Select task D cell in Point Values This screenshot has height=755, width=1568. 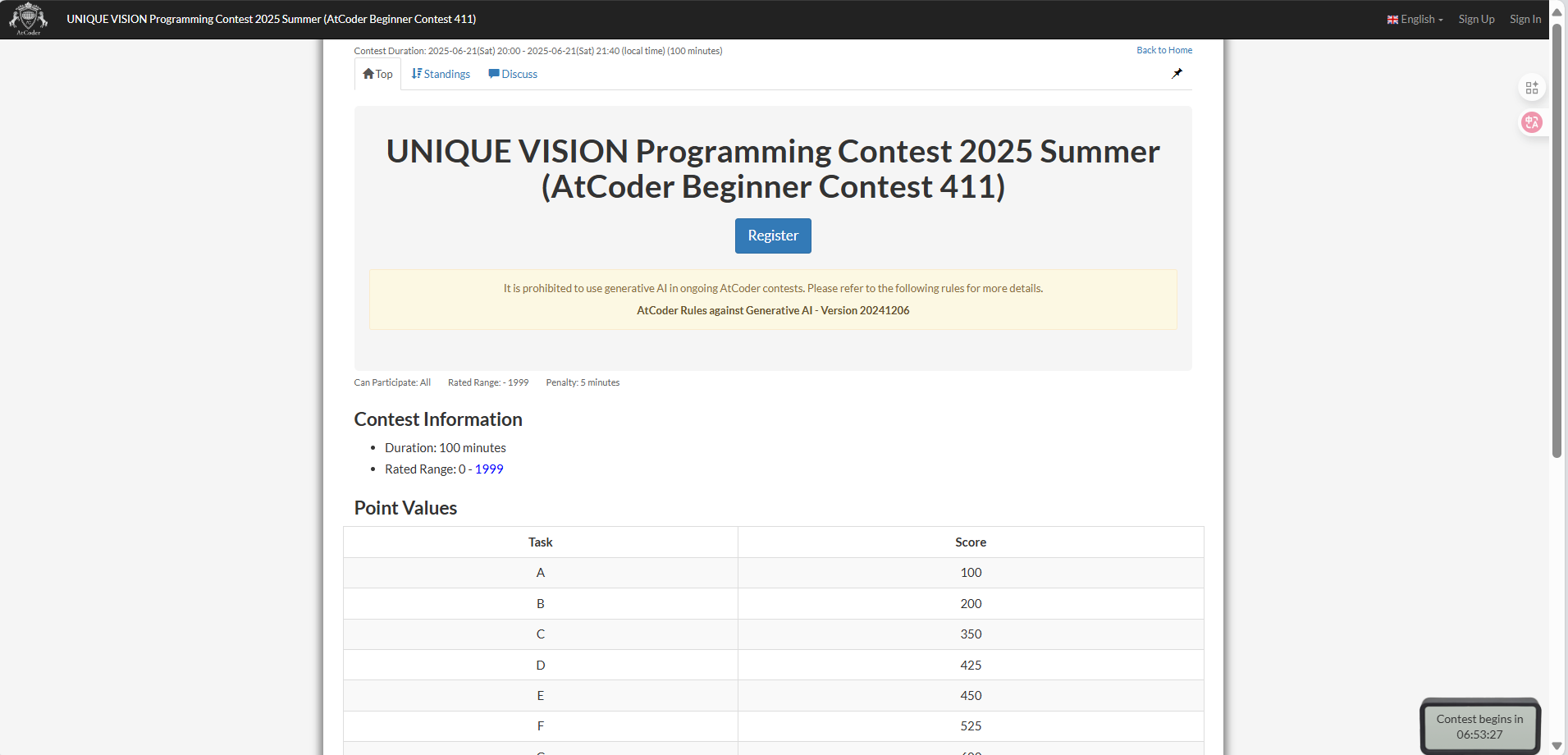click(x=541, y=665)
